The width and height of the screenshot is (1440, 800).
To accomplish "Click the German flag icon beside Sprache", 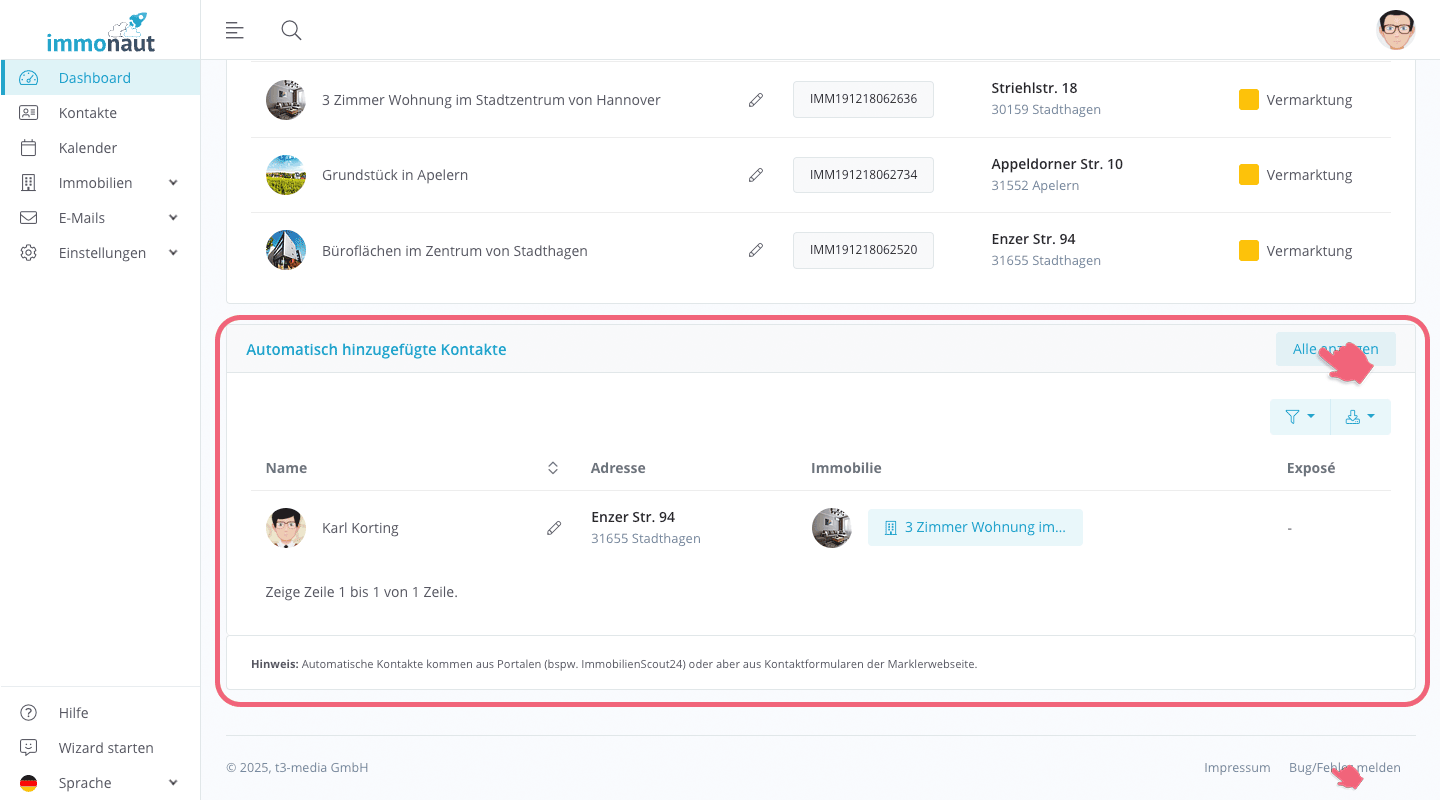I will pyautogui.click(x=28, y=782).
